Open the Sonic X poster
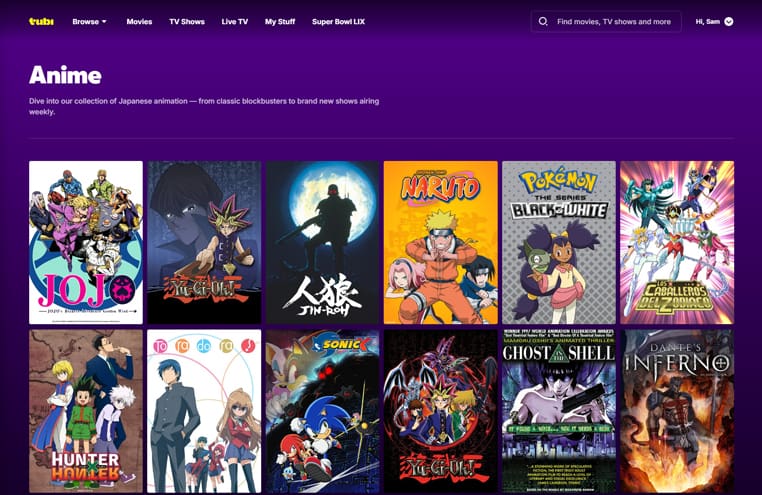The height and width of the screenshot is (495, 762). coord(322,411)
